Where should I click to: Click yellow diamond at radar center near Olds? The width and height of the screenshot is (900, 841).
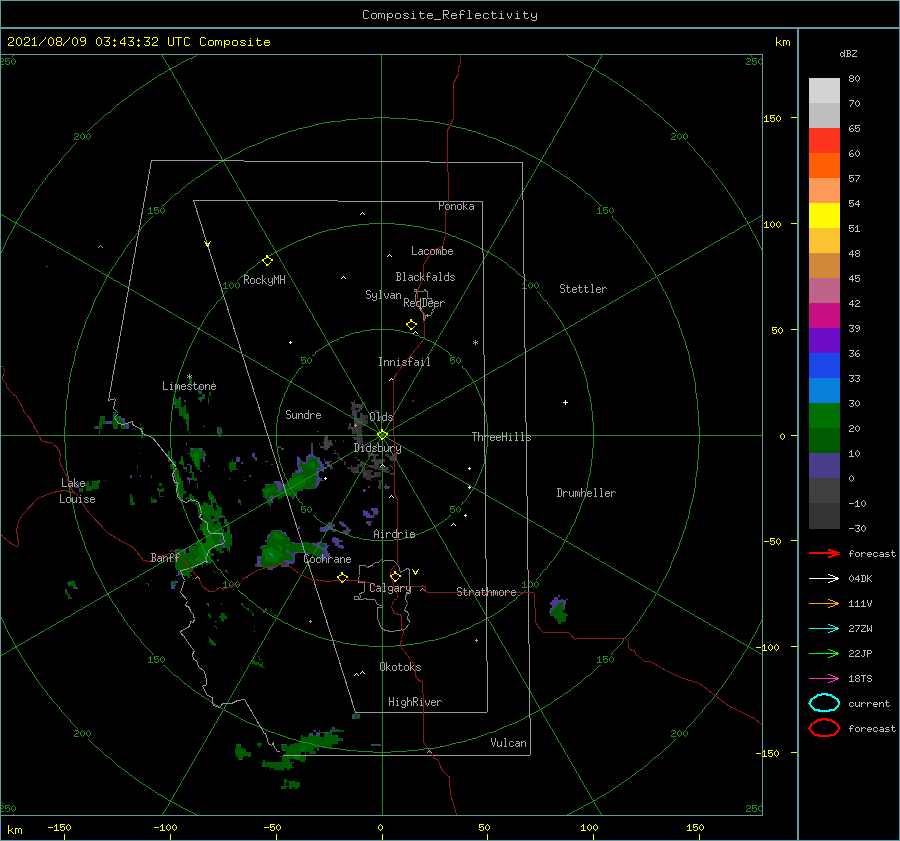382,435
